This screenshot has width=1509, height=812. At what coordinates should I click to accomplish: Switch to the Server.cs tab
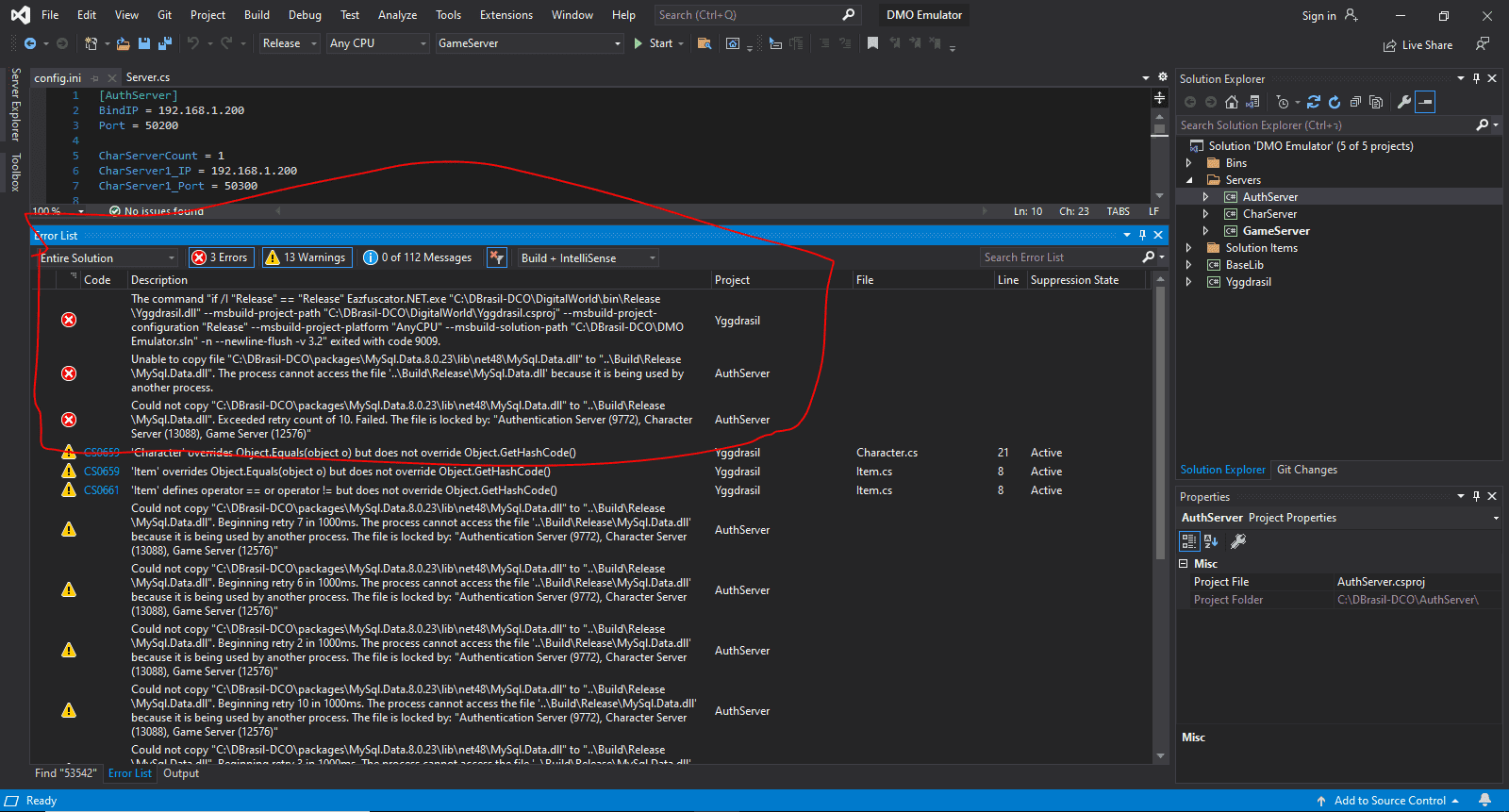148,77
